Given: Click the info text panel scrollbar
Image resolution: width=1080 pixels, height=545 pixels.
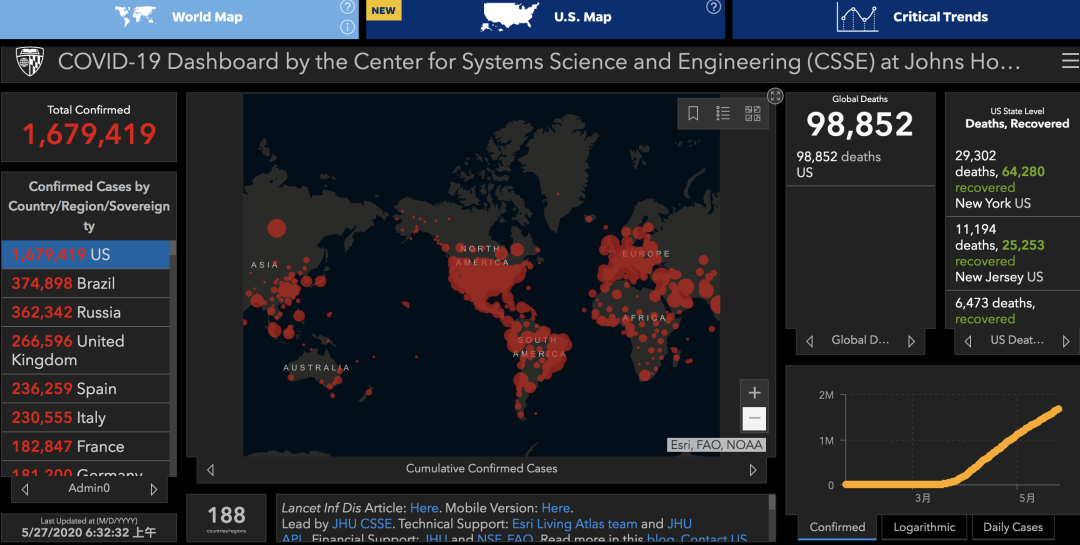Looking at the screenshot, I should pyautogui.click(x=771, y=504).
